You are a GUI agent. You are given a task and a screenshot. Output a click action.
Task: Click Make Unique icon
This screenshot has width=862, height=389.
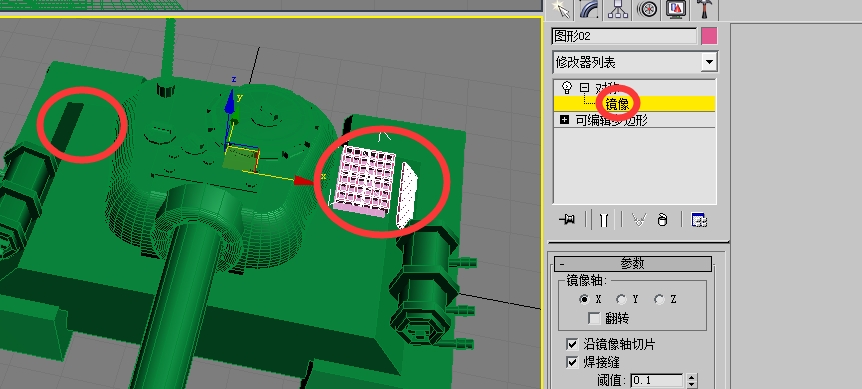[638, 220]
